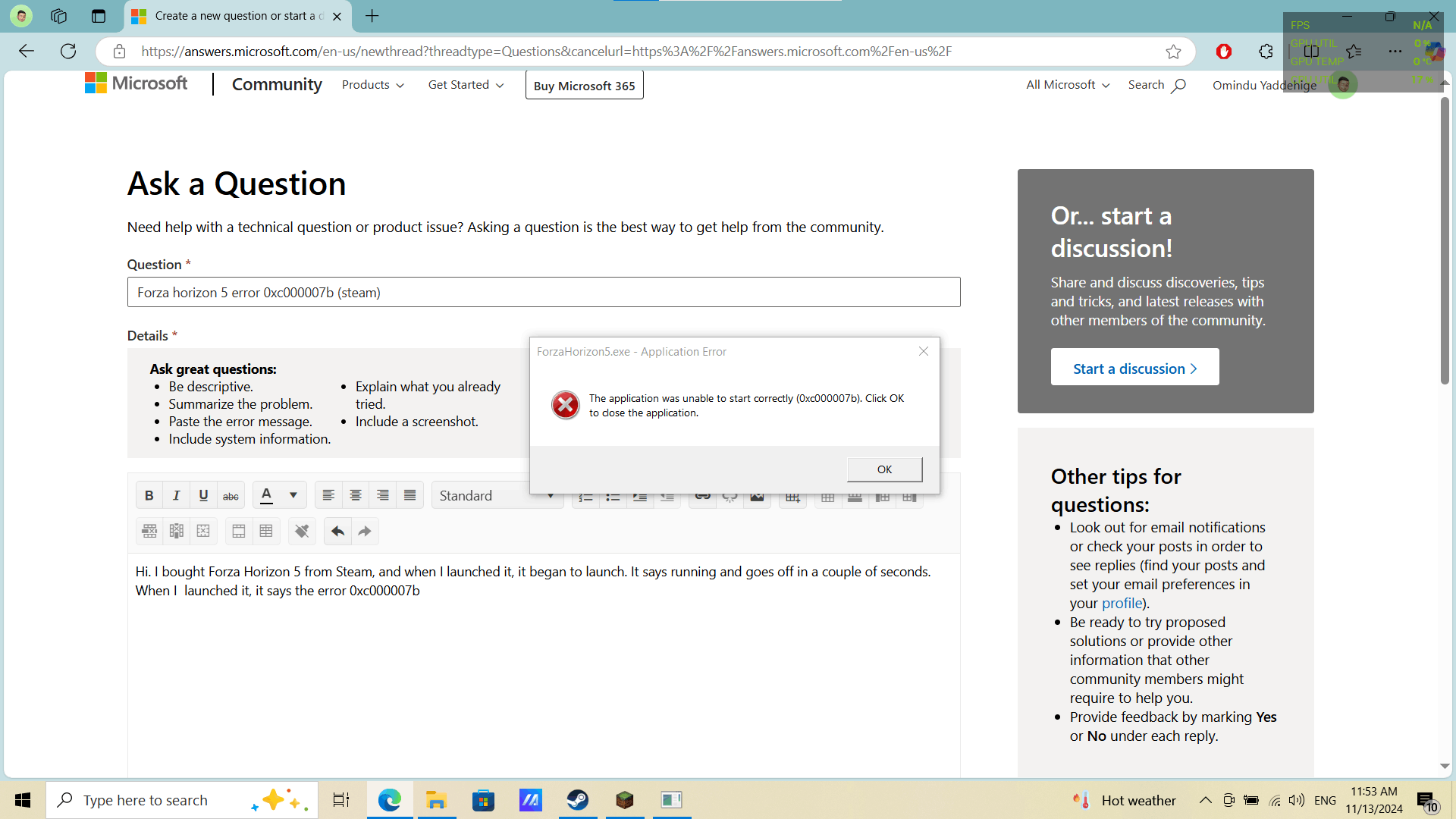
Task: Expand the Get Started menu
Action: coord(466,85)
